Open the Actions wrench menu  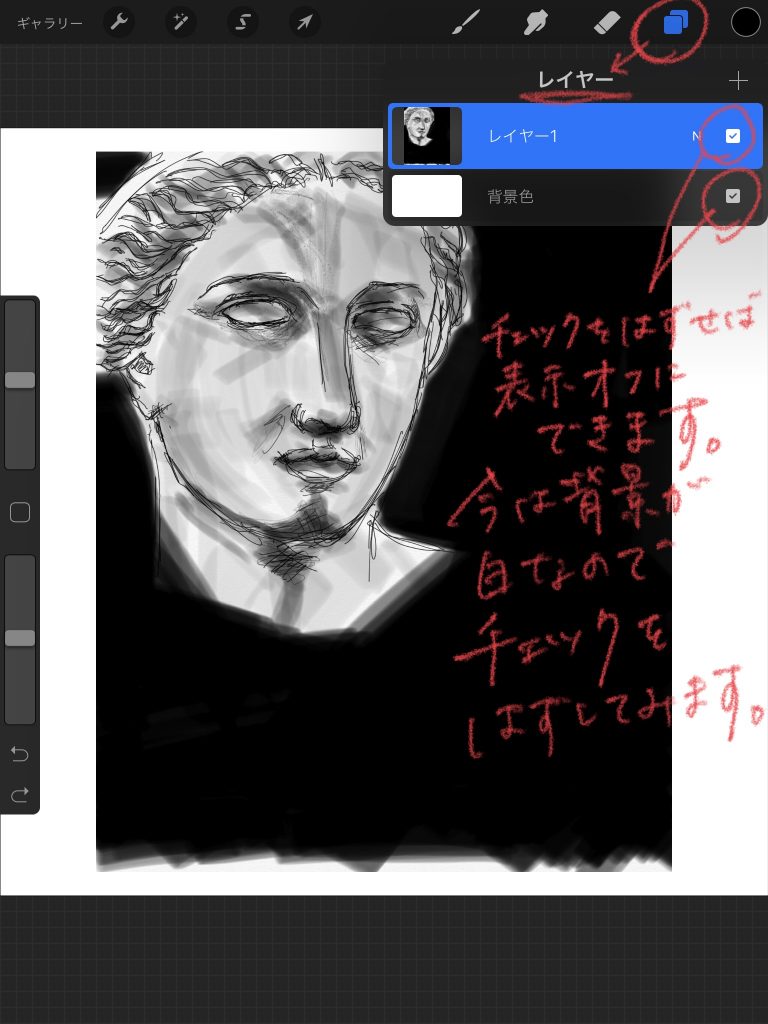pos(119,23)
